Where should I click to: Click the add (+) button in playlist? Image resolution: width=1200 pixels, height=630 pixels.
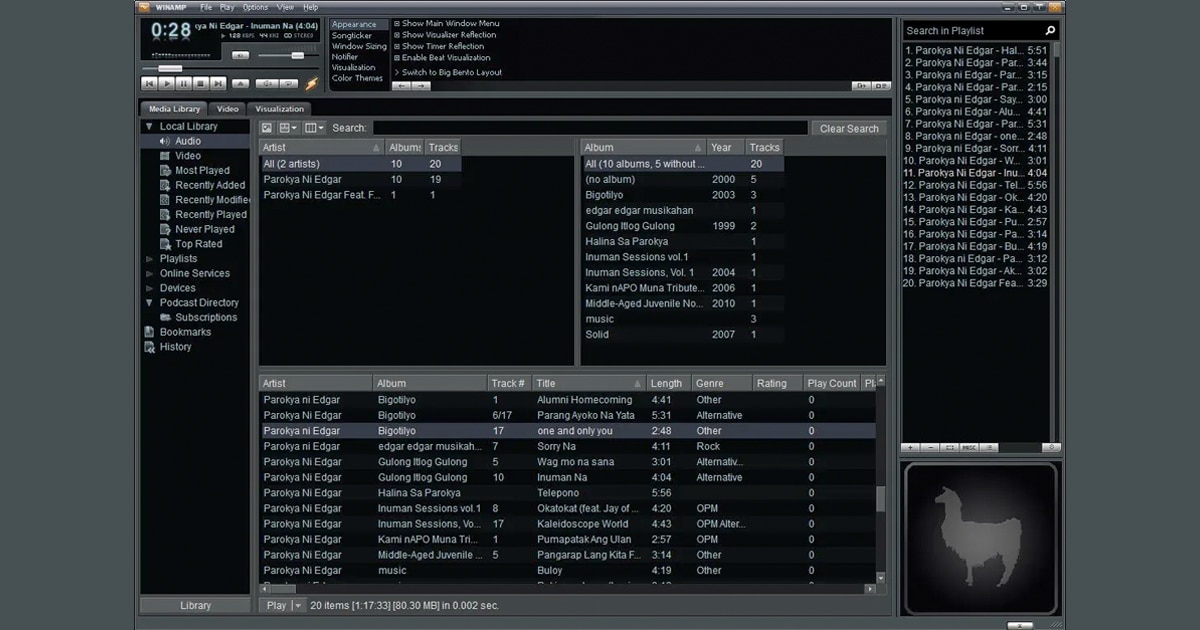(x=911, y=447)
